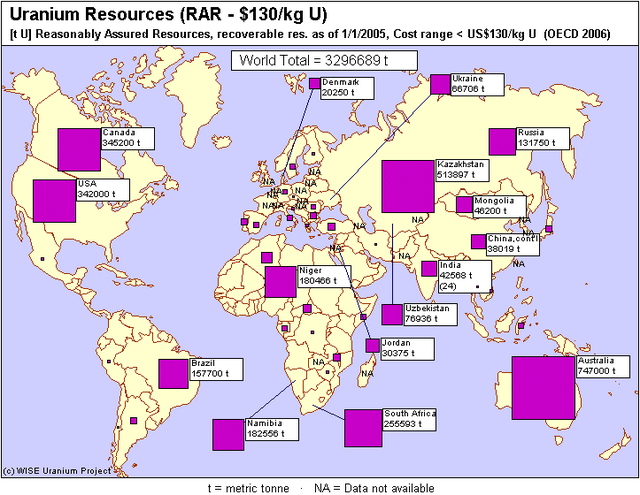
Task: Click the China 38019 t label
Action: click(513, 245)
